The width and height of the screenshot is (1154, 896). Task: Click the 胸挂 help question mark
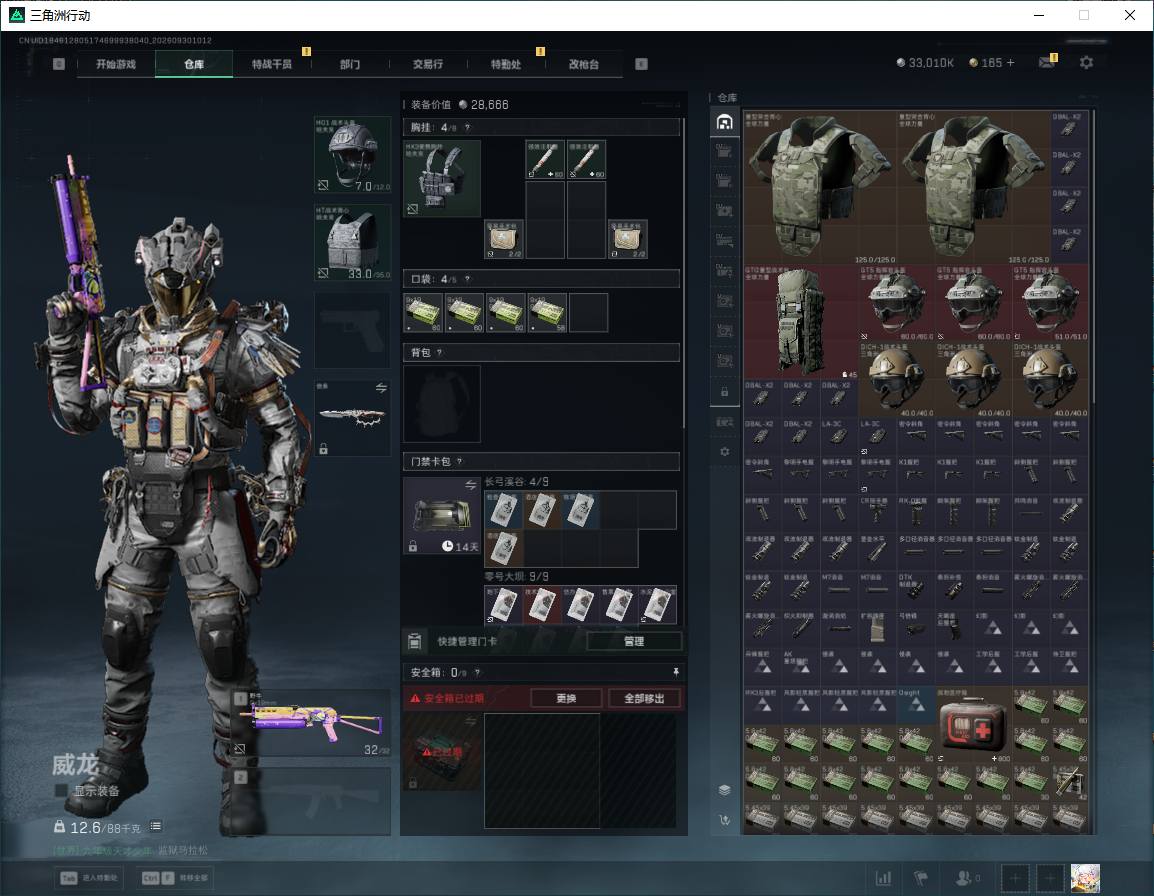pos(467,127)
